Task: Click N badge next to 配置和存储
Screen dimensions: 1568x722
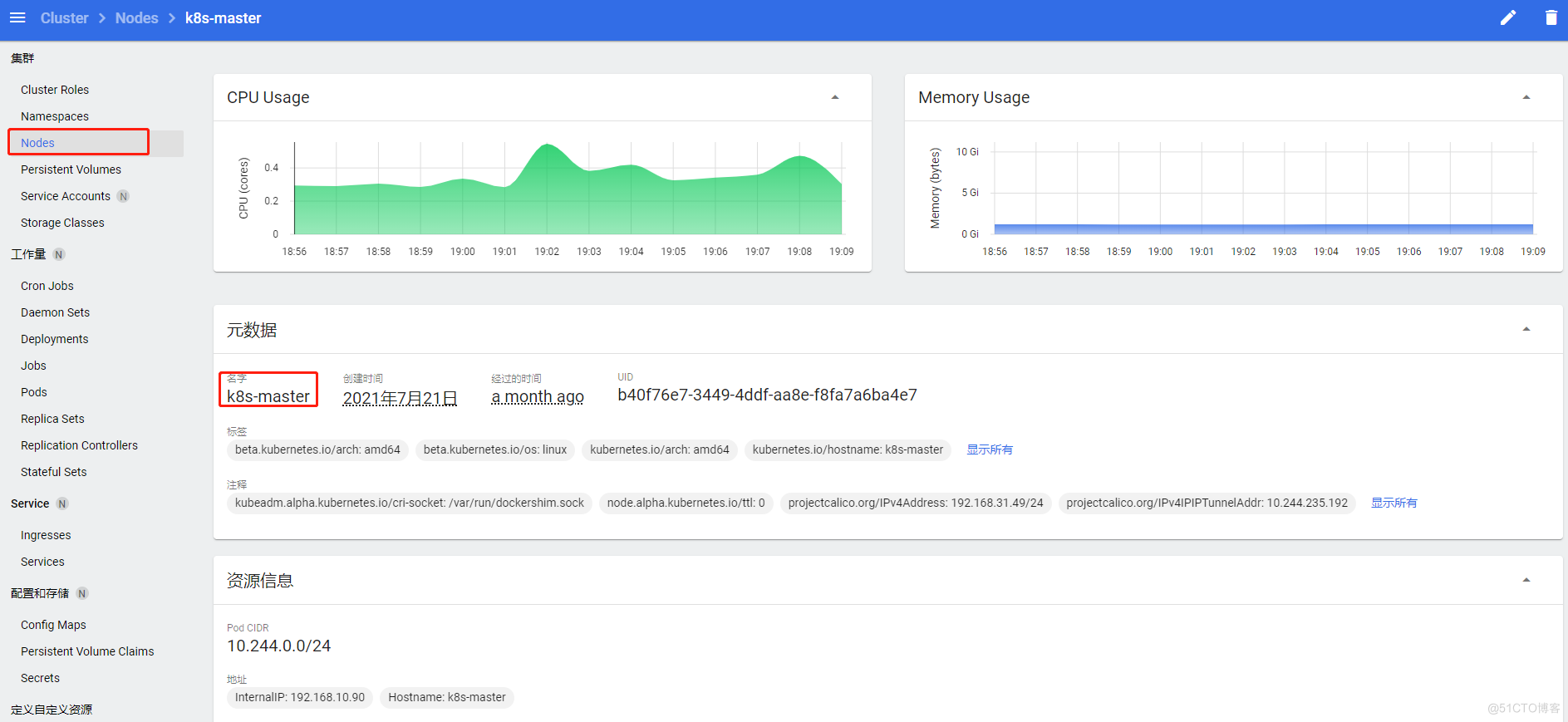Action: click(x=82, y=593)
